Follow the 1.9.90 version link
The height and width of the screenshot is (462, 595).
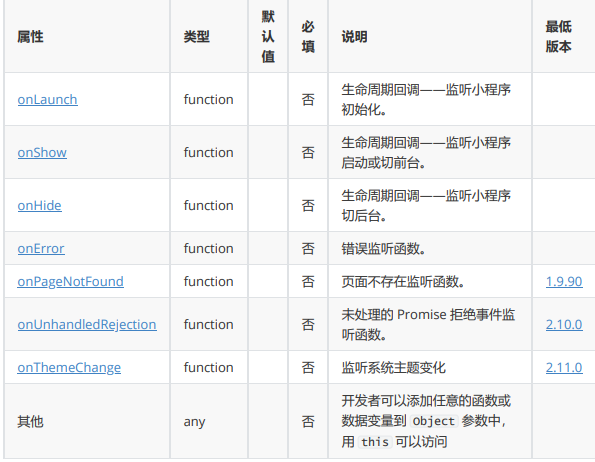click(564, 281)
